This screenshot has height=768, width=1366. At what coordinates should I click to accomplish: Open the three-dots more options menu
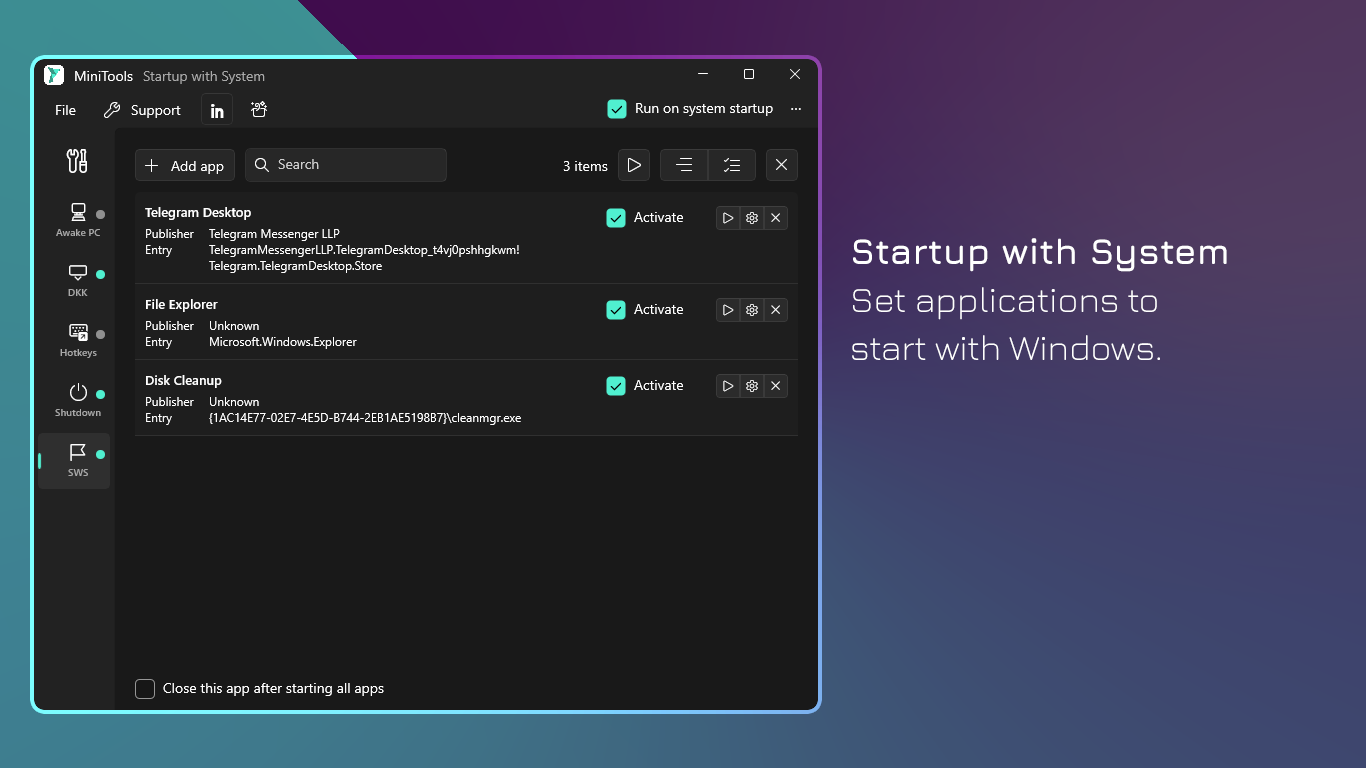pyautogui.click(x=796, y=109)
